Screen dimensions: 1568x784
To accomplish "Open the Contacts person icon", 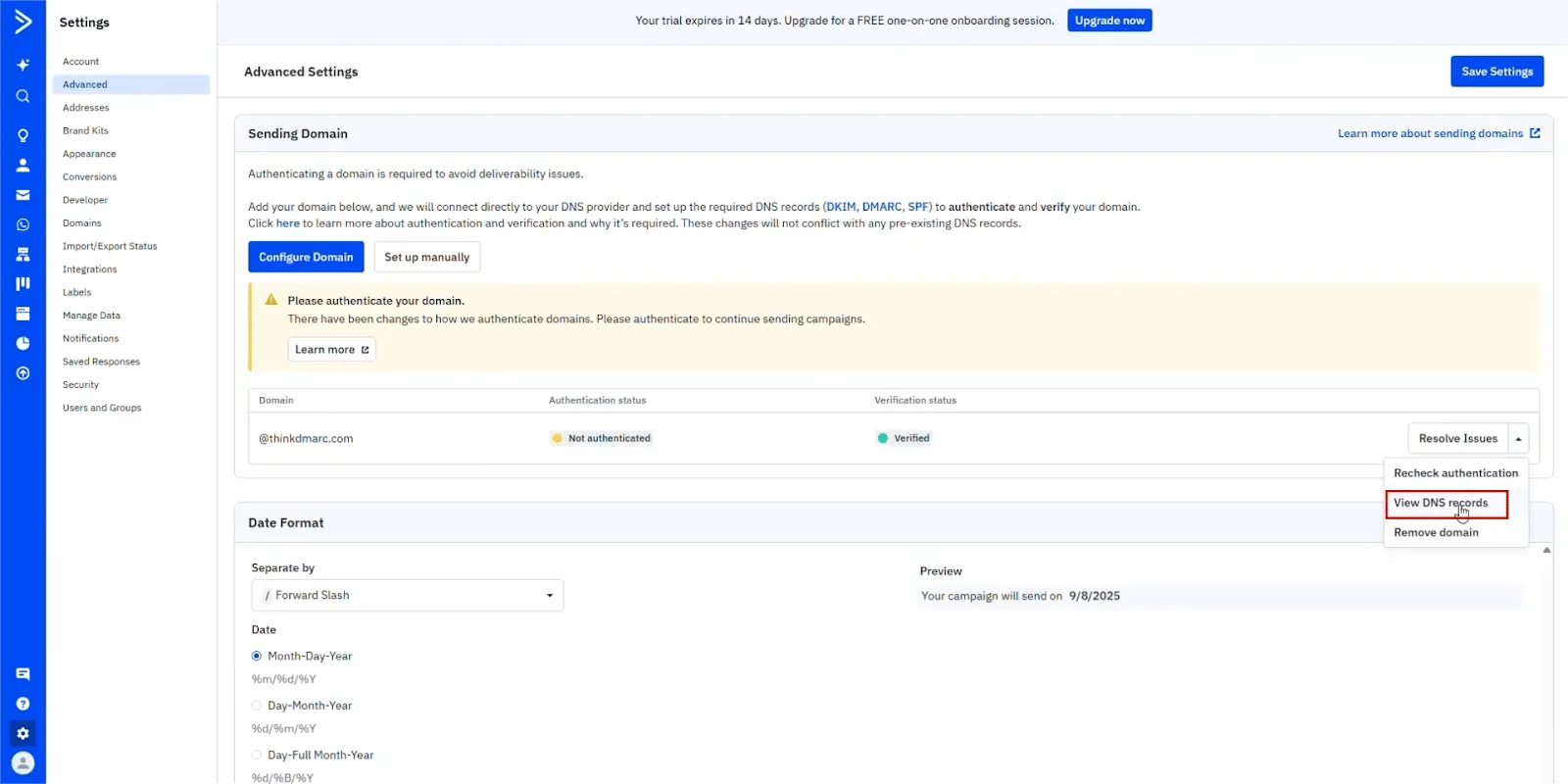I will [23, 165].
